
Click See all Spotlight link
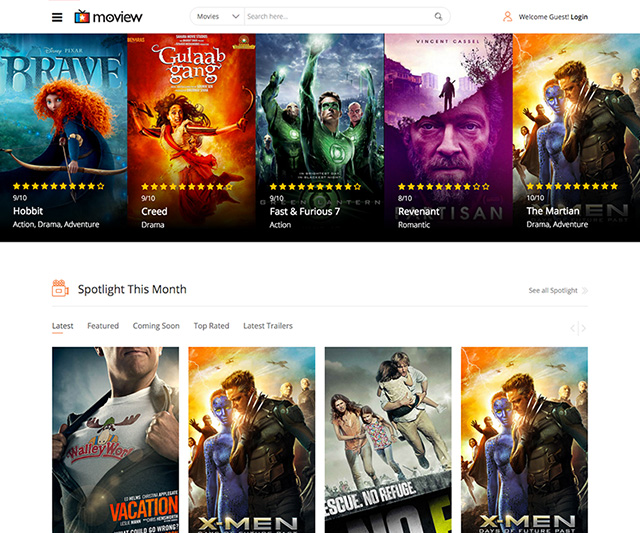click(553, 291)
